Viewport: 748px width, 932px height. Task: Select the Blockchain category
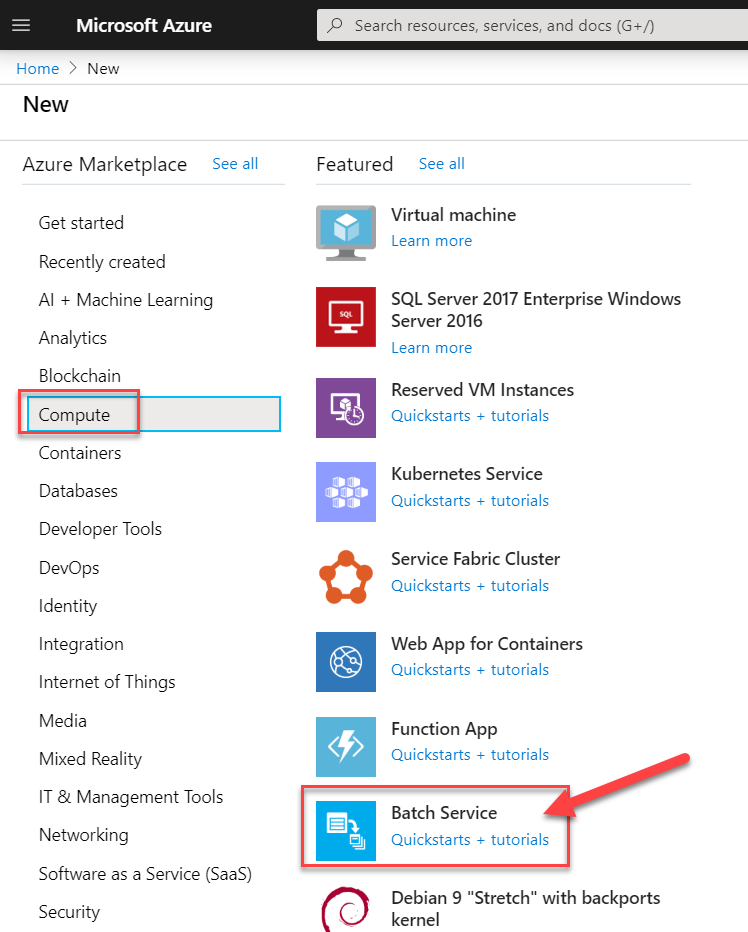[x=80, y=376]
